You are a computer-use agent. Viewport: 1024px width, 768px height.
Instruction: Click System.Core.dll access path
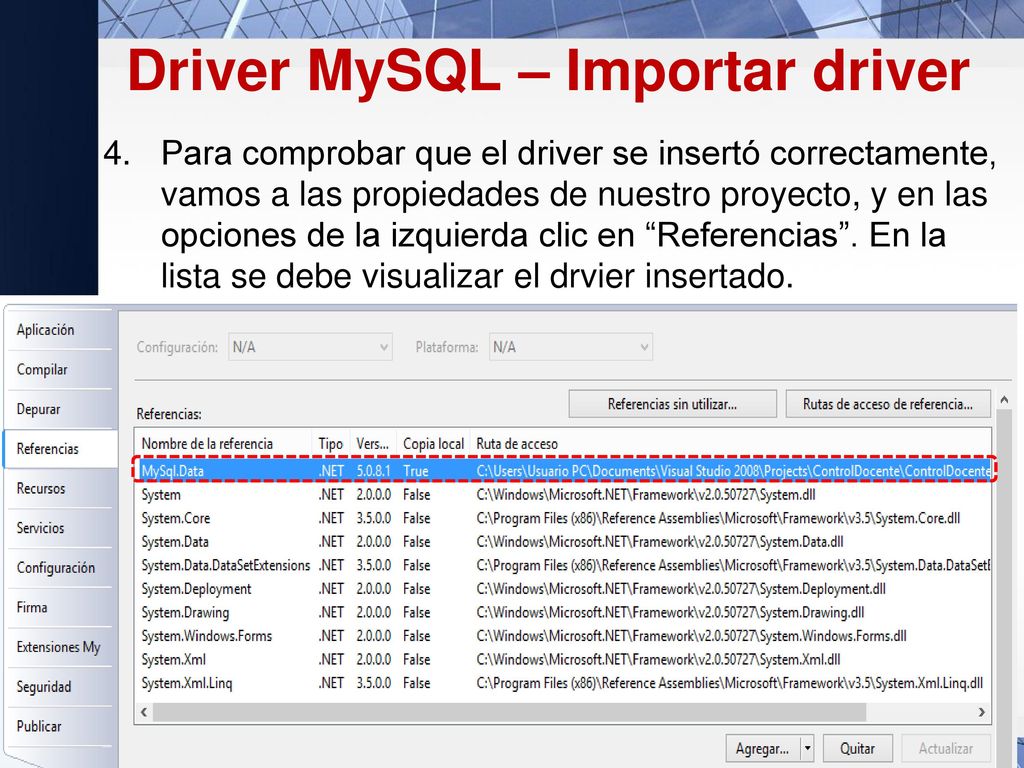pos(718,518)
